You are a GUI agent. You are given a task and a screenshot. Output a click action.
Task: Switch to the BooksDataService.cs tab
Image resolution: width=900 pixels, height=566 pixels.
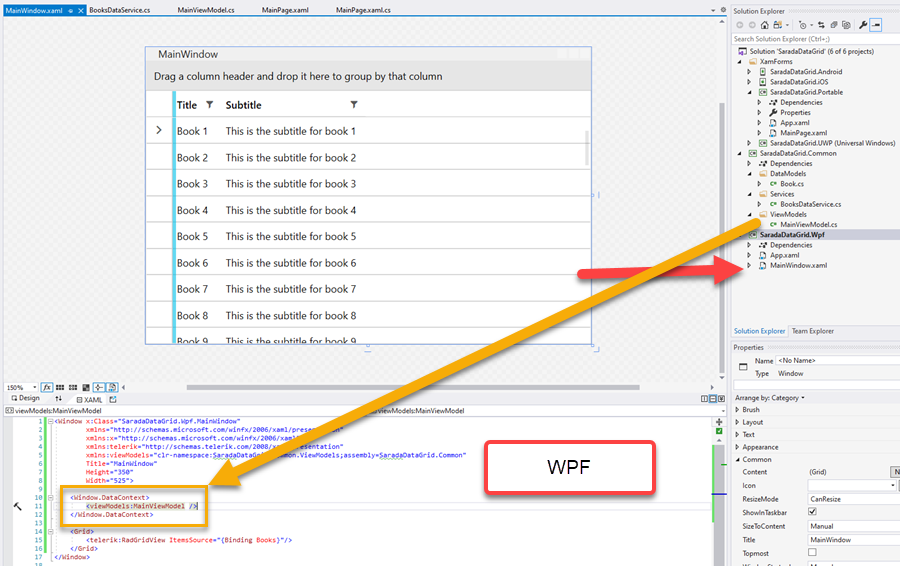coord(119,10)
